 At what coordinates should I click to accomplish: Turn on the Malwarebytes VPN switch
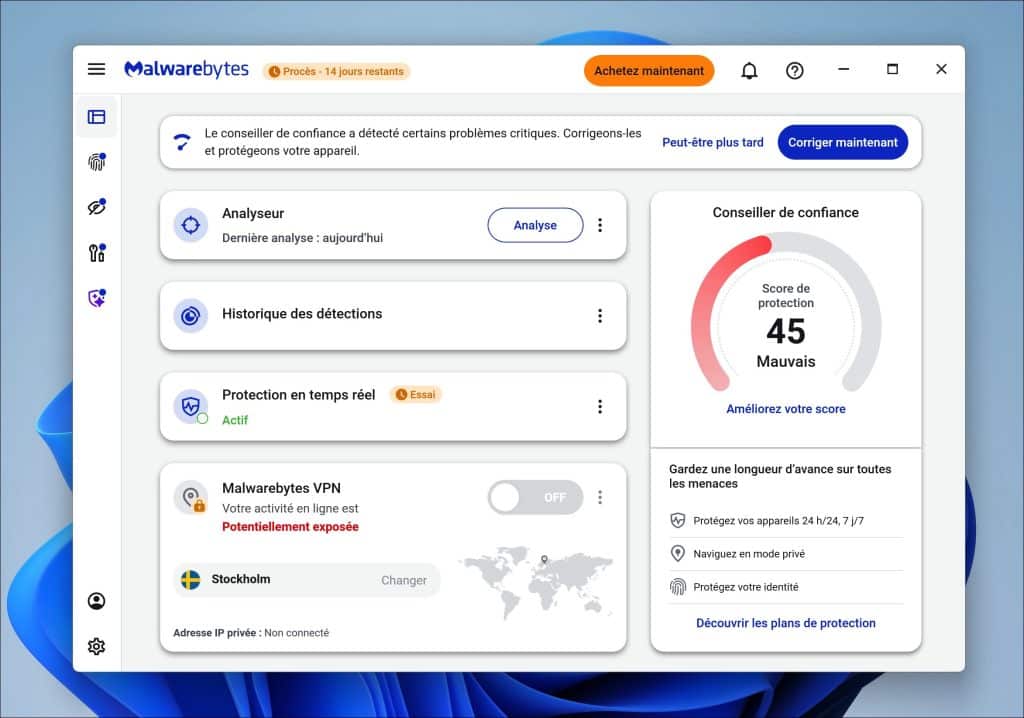coord(535,497)
